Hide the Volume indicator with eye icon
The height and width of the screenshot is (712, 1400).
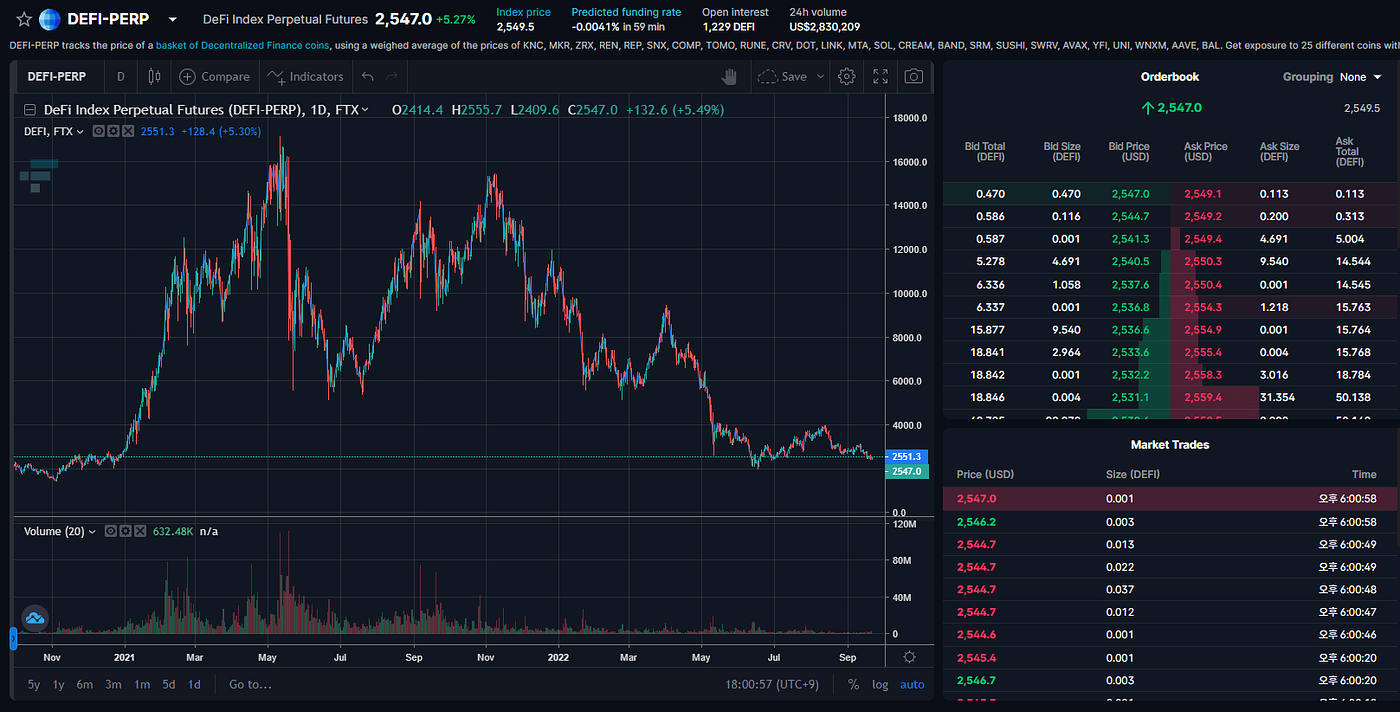pyautogui.click(x=110, y=531)
